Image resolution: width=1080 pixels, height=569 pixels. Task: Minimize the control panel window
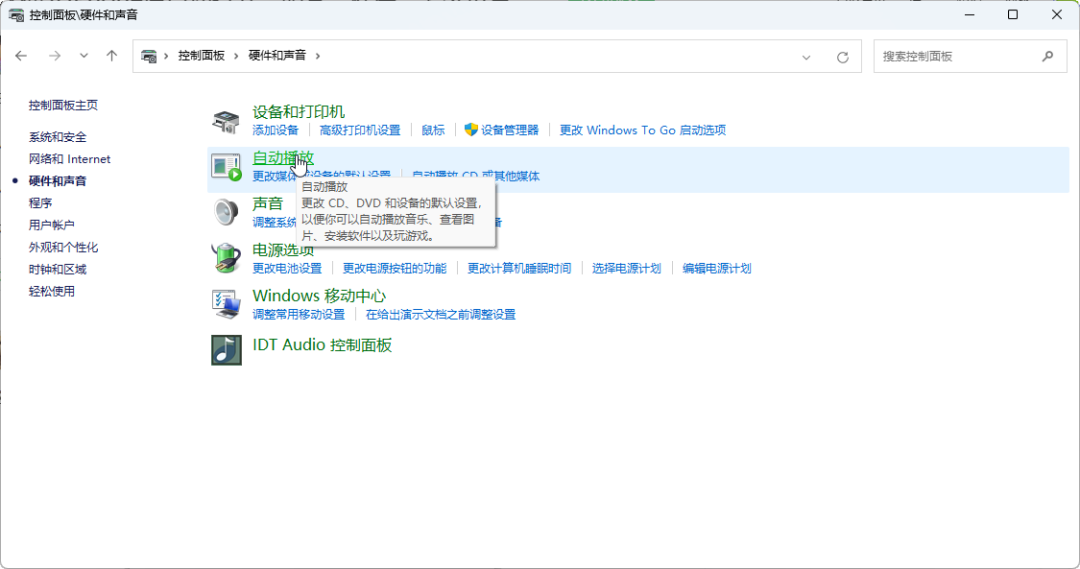coord(969,14)
